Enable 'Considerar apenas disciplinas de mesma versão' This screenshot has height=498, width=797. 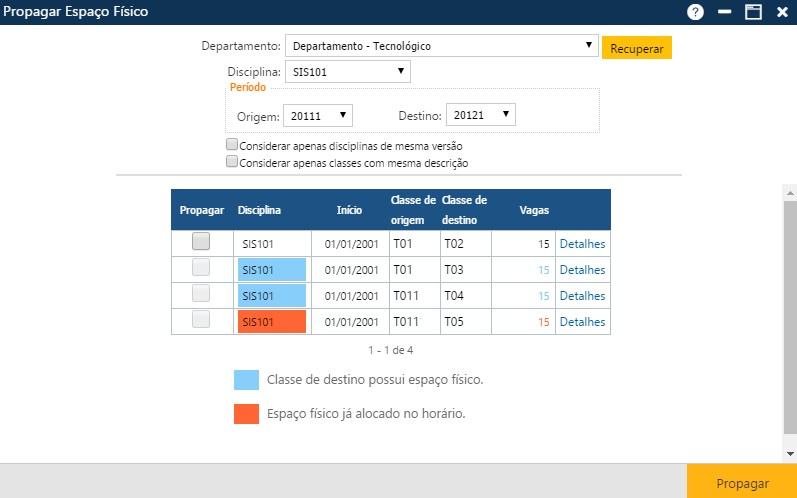[x=232, y=145]
